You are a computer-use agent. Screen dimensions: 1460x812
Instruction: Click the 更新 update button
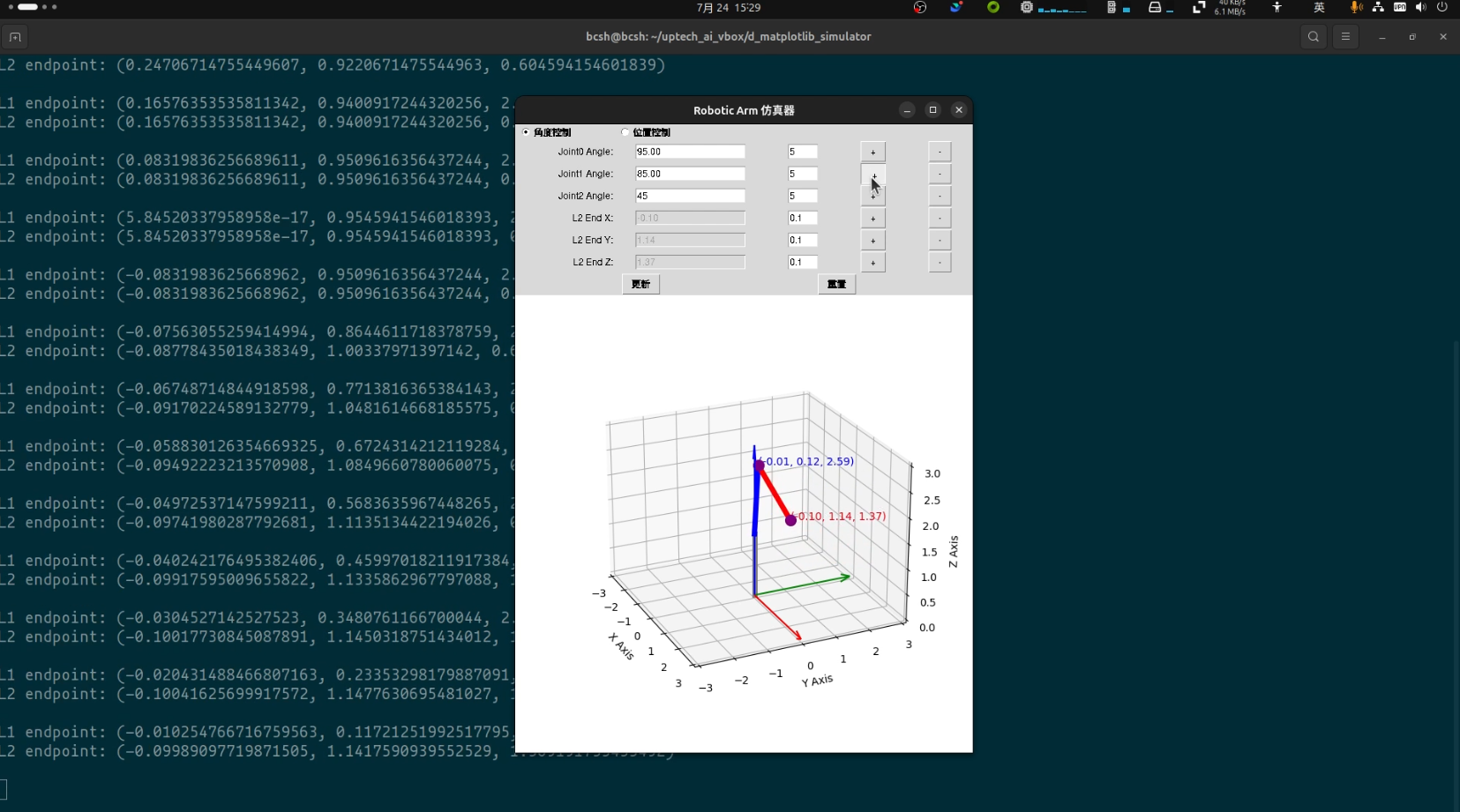641,284
